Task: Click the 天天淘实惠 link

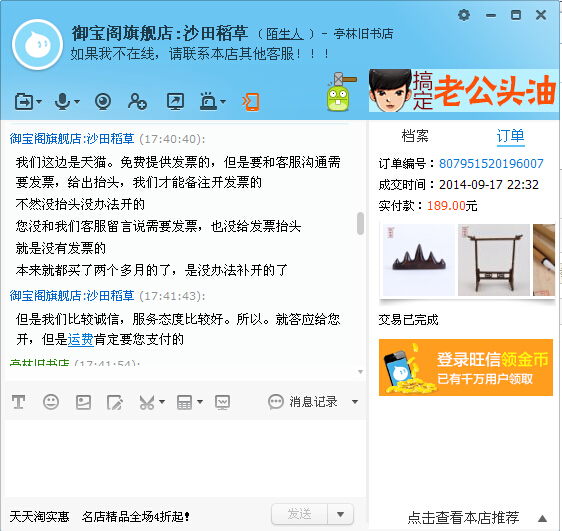Action: tap(39, 516)
